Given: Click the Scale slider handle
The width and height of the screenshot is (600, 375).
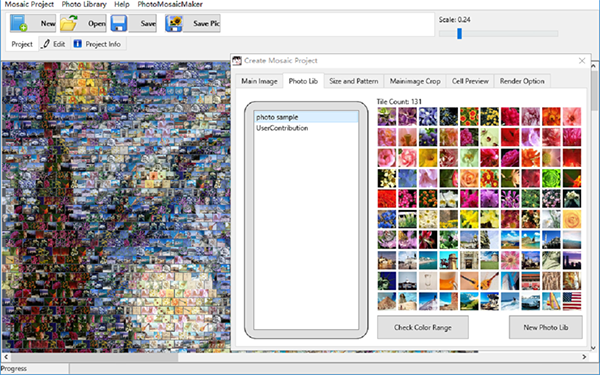Looking at the screenshot, I should pos(459,34).
